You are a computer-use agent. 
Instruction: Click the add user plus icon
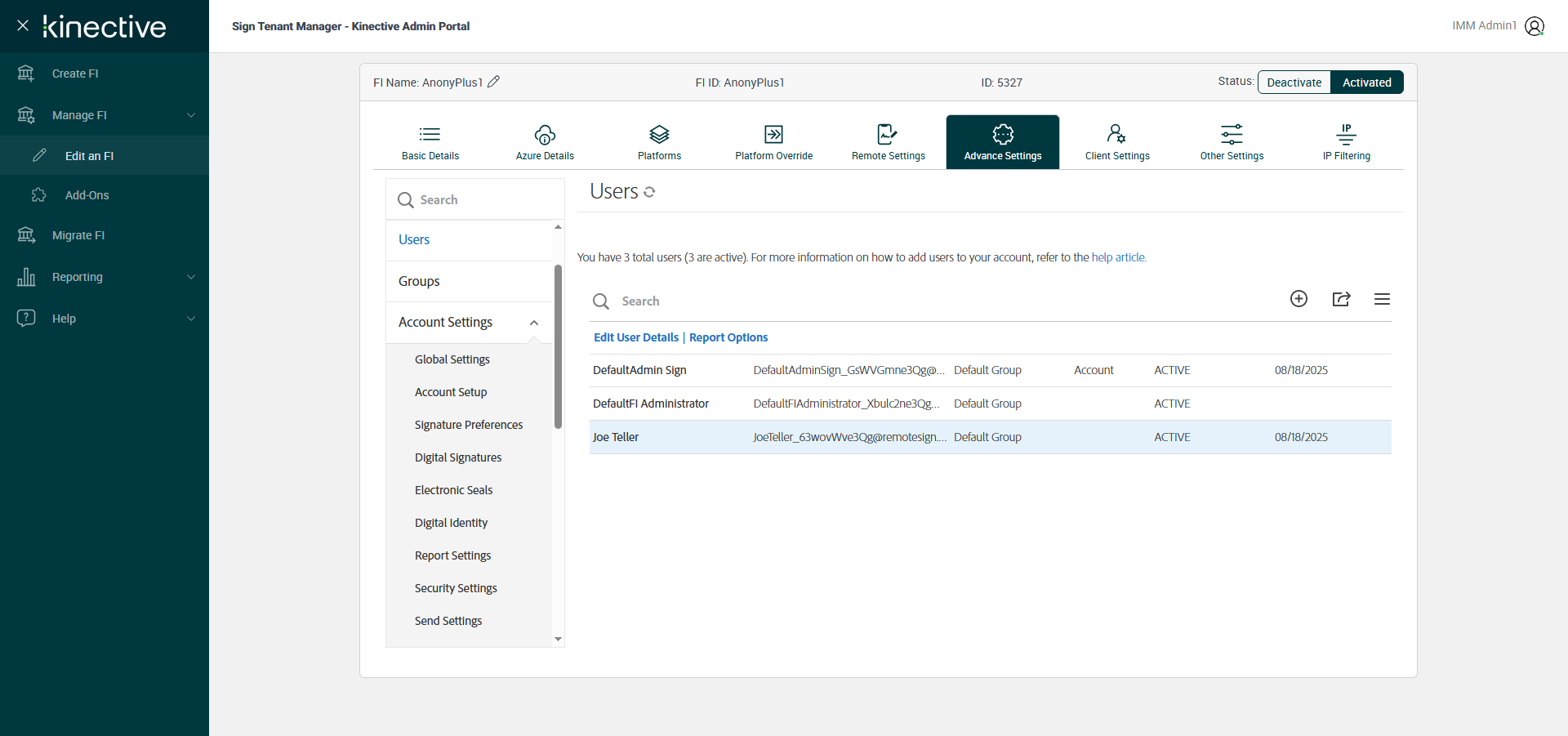(1298, 299)
